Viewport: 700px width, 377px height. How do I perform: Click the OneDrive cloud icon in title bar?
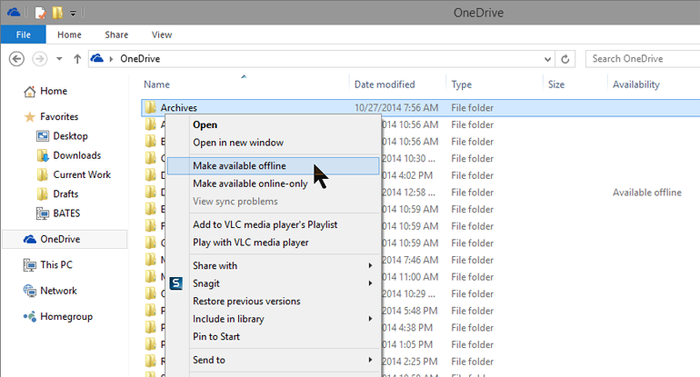(x=14, y=12)
